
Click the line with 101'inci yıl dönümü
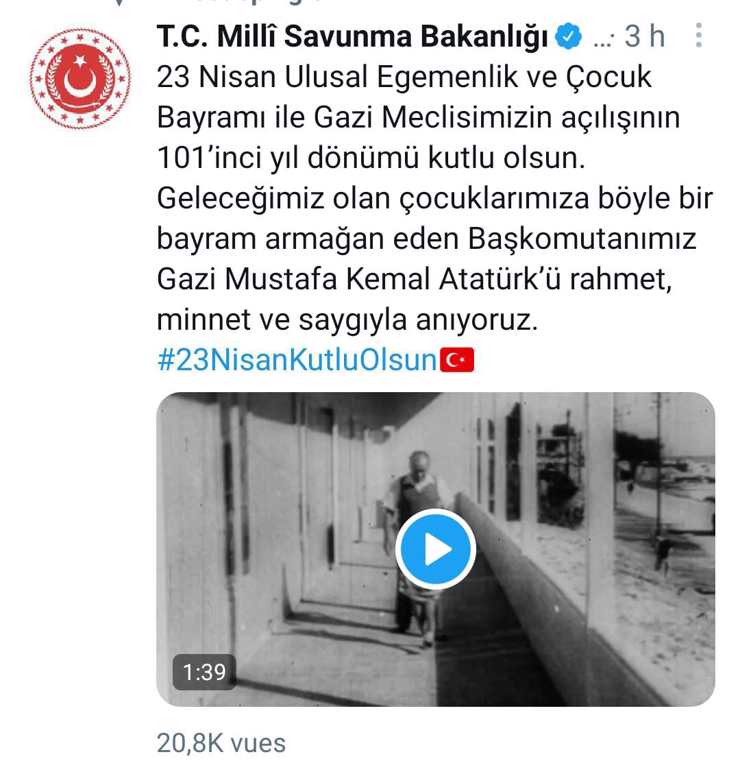(371, 158)
